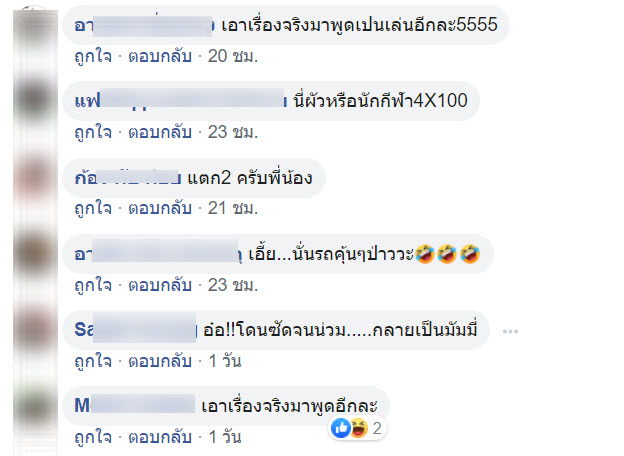Open the first commenter's blurred avatar

point(35,28)
